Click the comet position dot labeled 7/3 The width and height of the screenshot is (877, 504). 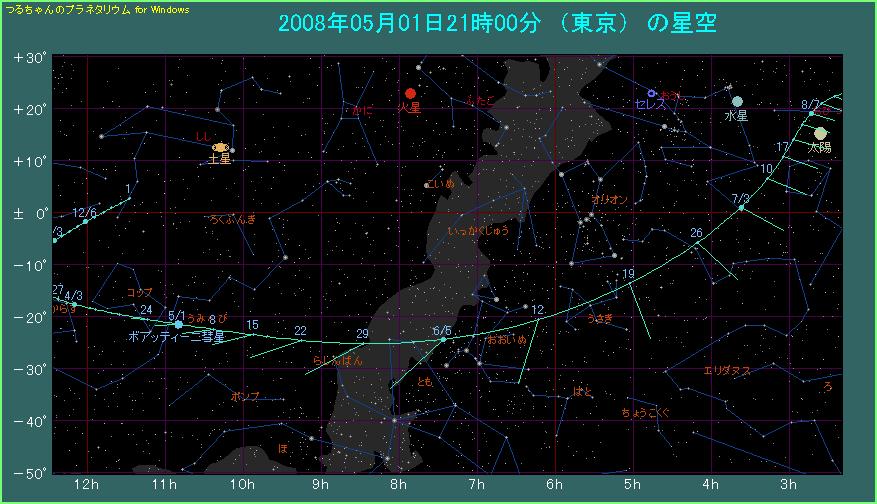coord(742,208)
